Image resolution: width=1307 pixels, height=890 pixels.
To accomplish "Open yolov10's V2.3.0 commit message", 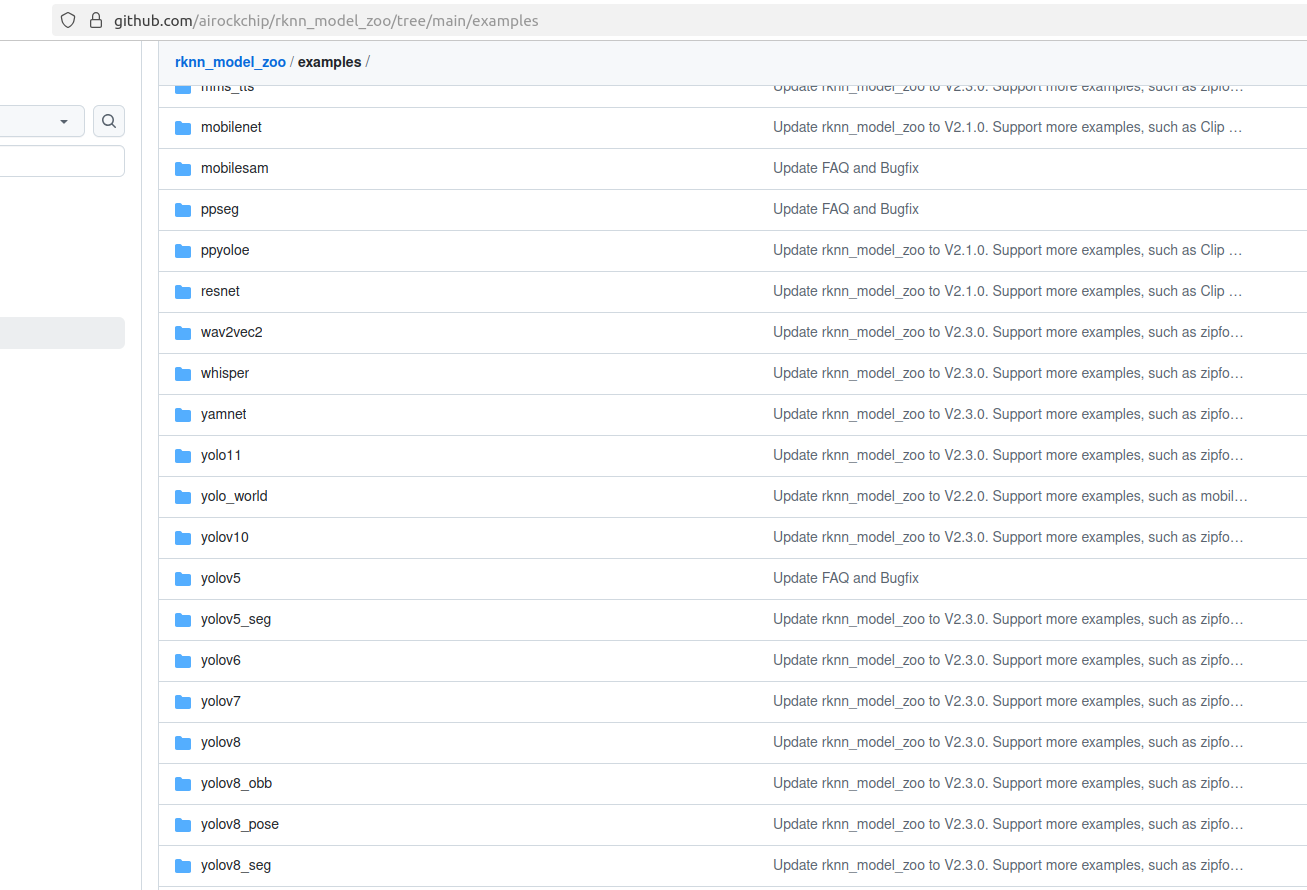I will click(1008, 537).
